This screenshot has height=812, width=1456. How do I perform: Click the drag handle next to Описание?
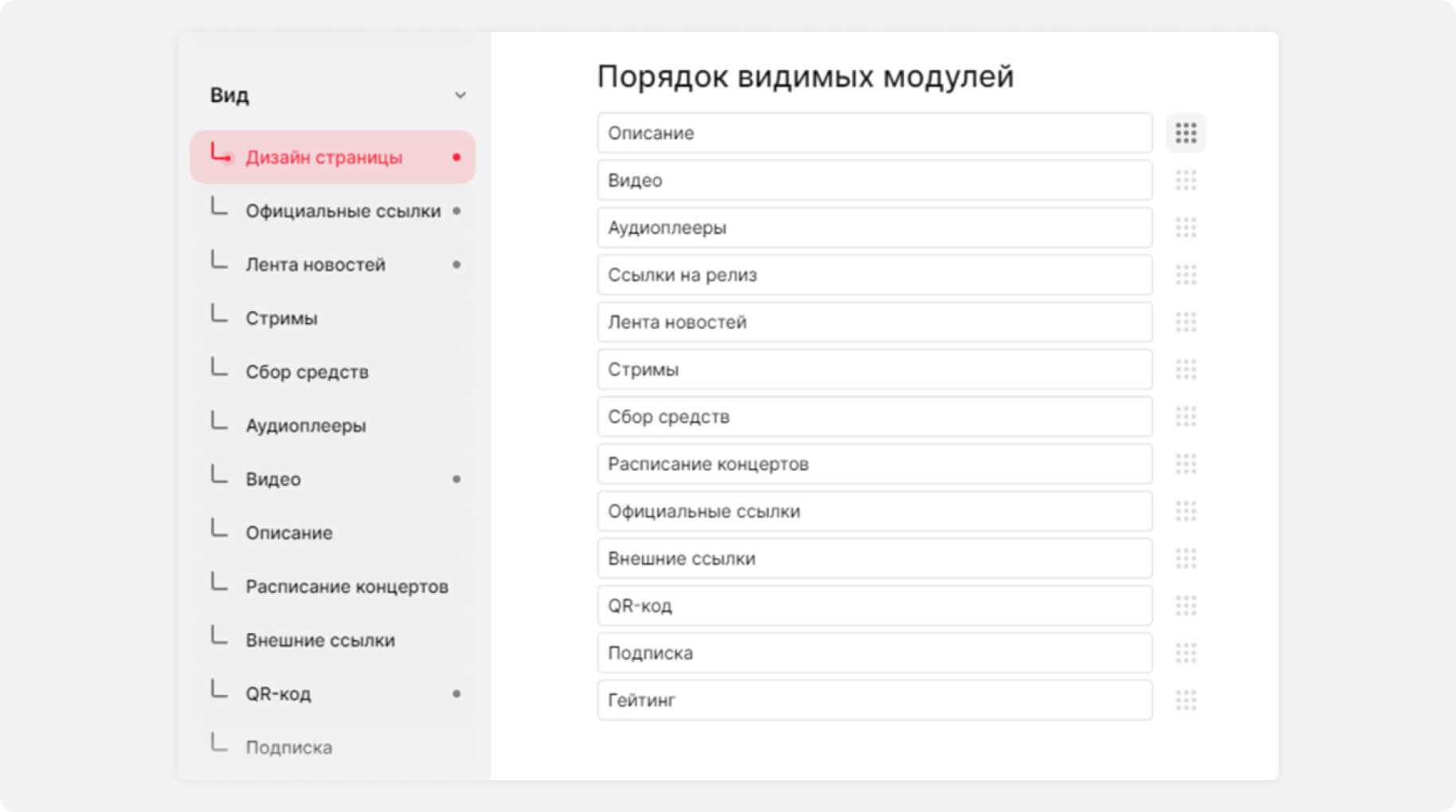click(1185, 133)
